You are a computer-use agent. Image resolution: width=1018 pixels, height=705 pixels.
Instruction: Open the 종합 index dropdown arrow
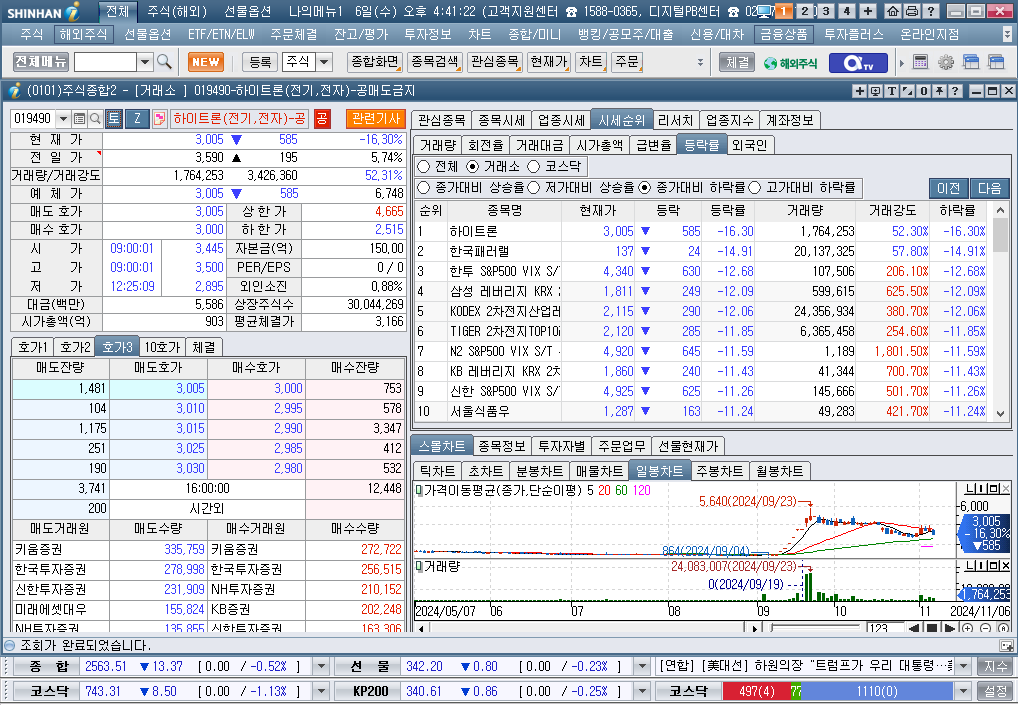tap(321, 667)
